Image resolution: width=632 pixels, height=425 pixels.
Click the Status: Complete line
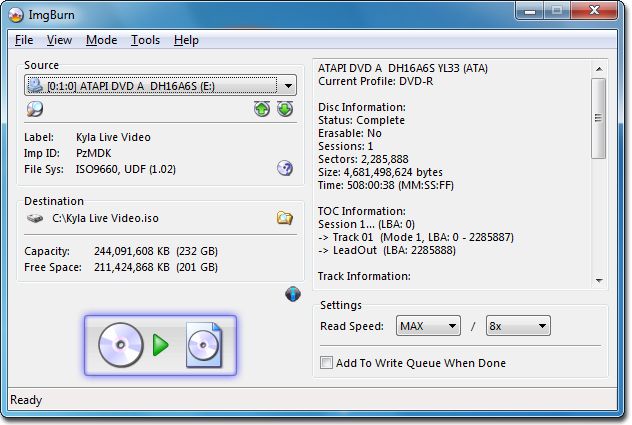pyautogui.click(x=361, y=120)
